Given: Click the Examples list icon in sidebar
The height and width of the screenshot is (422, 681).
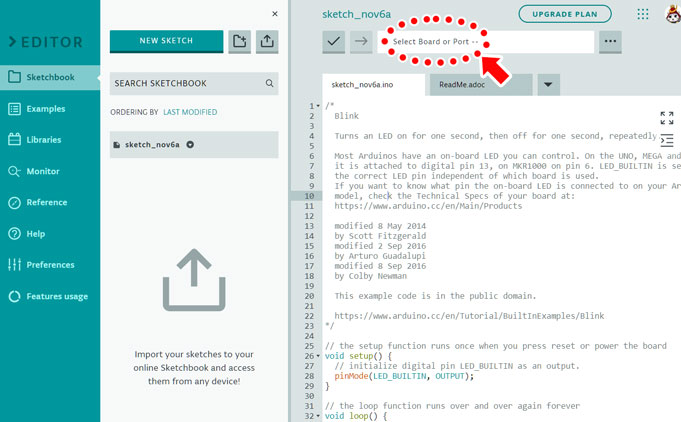Looking at the screenshot, I should pos(14,109).
